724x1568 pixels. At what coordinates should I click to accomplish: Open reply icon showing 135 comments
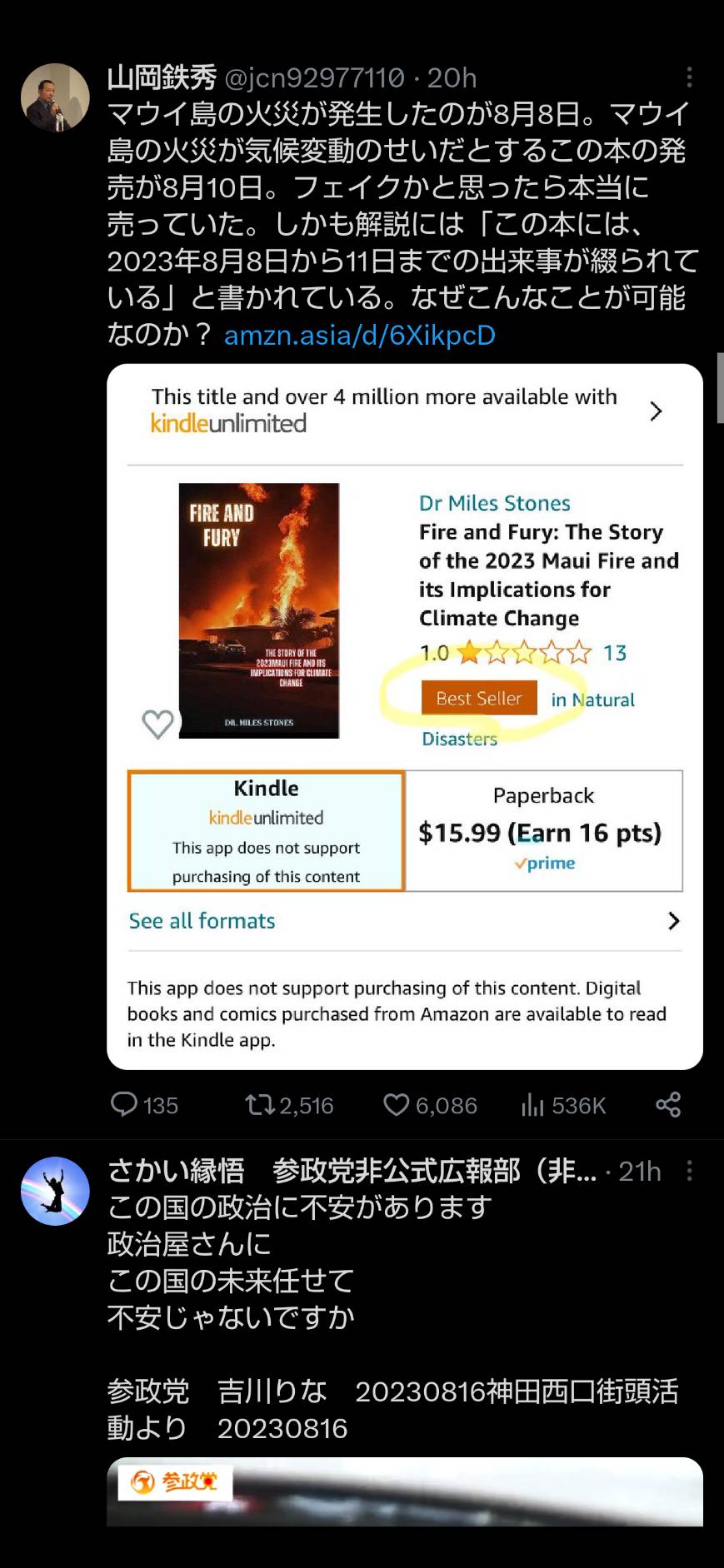point(124,1104)
